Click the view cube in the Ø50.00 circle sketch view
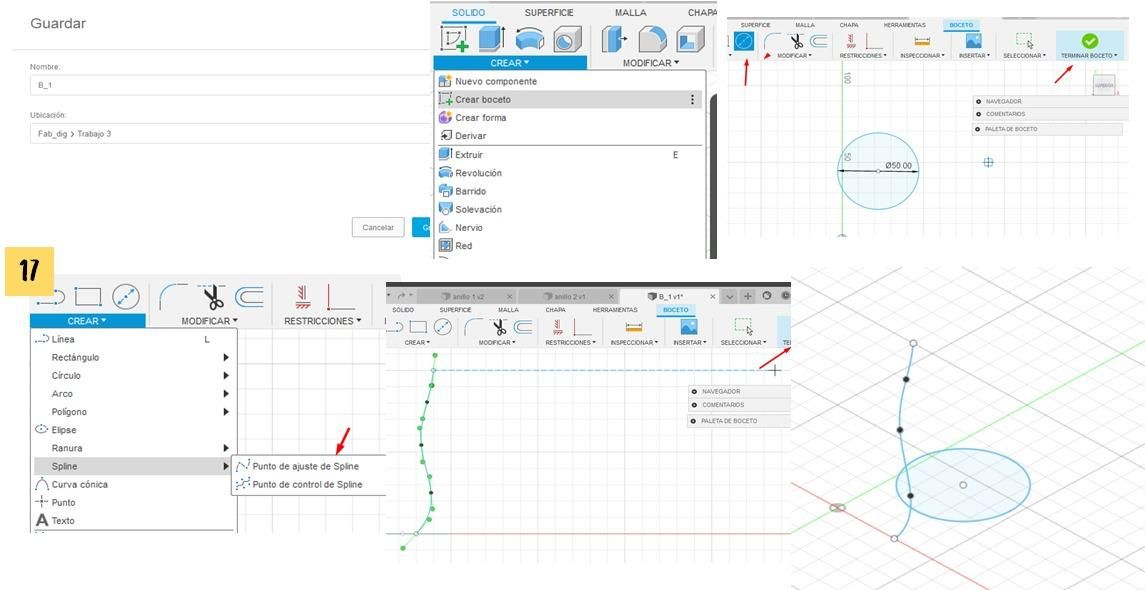 click(1104, 85)
